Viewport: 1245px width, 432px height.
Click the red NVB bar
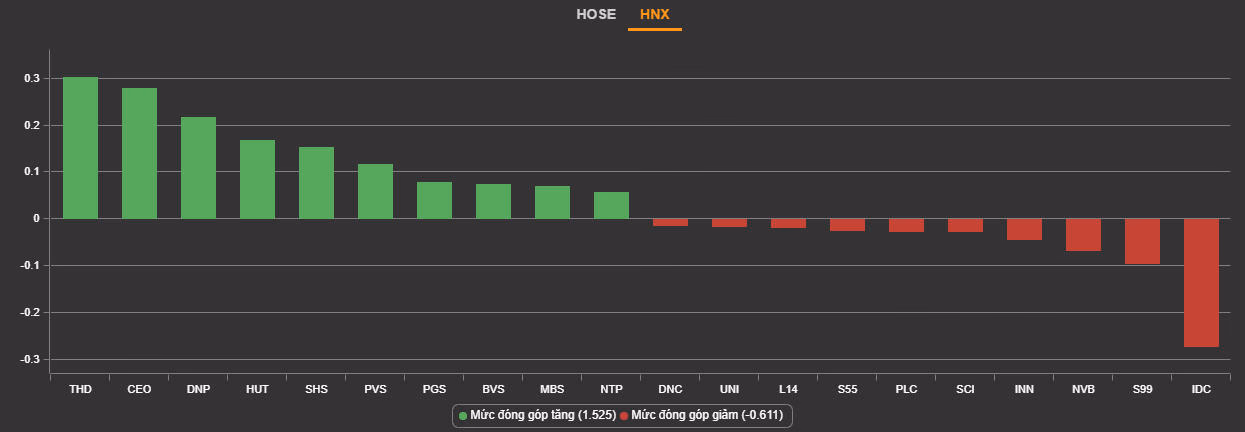pos(1083,235)
